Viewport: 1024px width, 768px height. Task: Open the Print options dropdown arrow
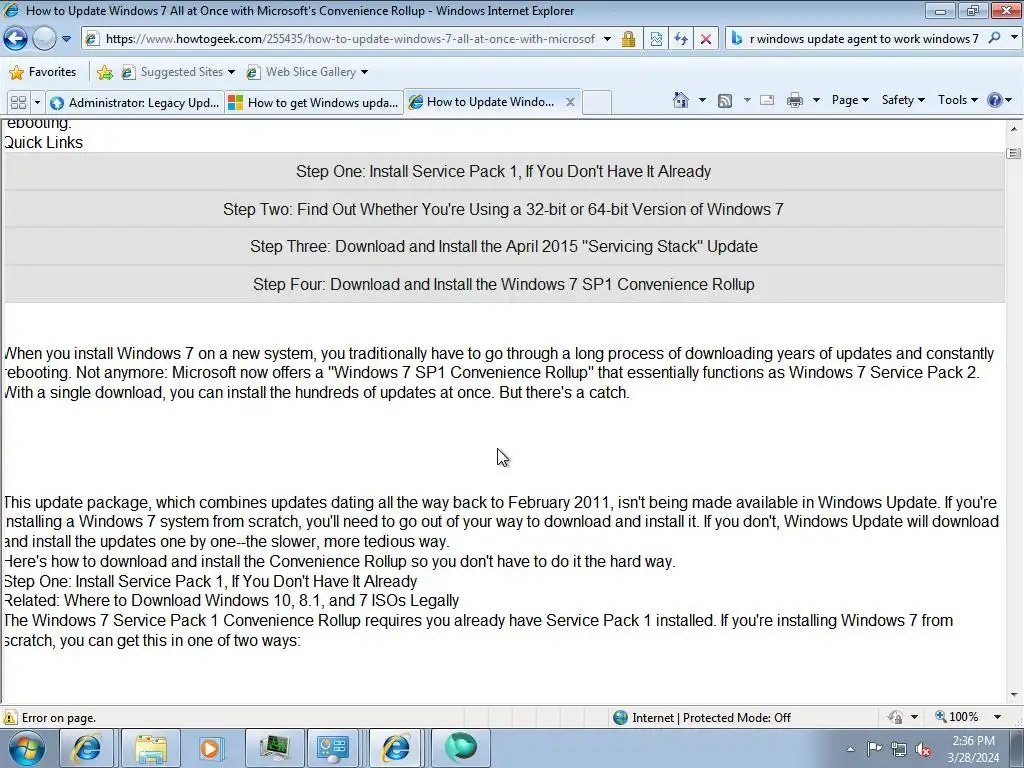[x=816, y=100]
